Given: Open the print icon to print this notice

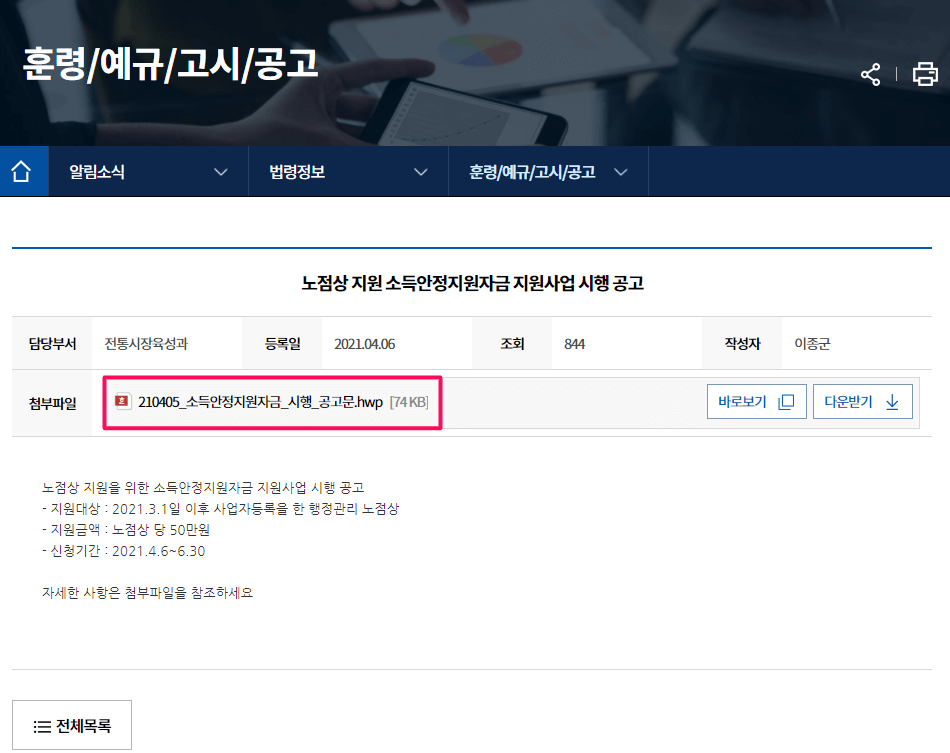Looking at the screenshot, I should tap(925, 73).
